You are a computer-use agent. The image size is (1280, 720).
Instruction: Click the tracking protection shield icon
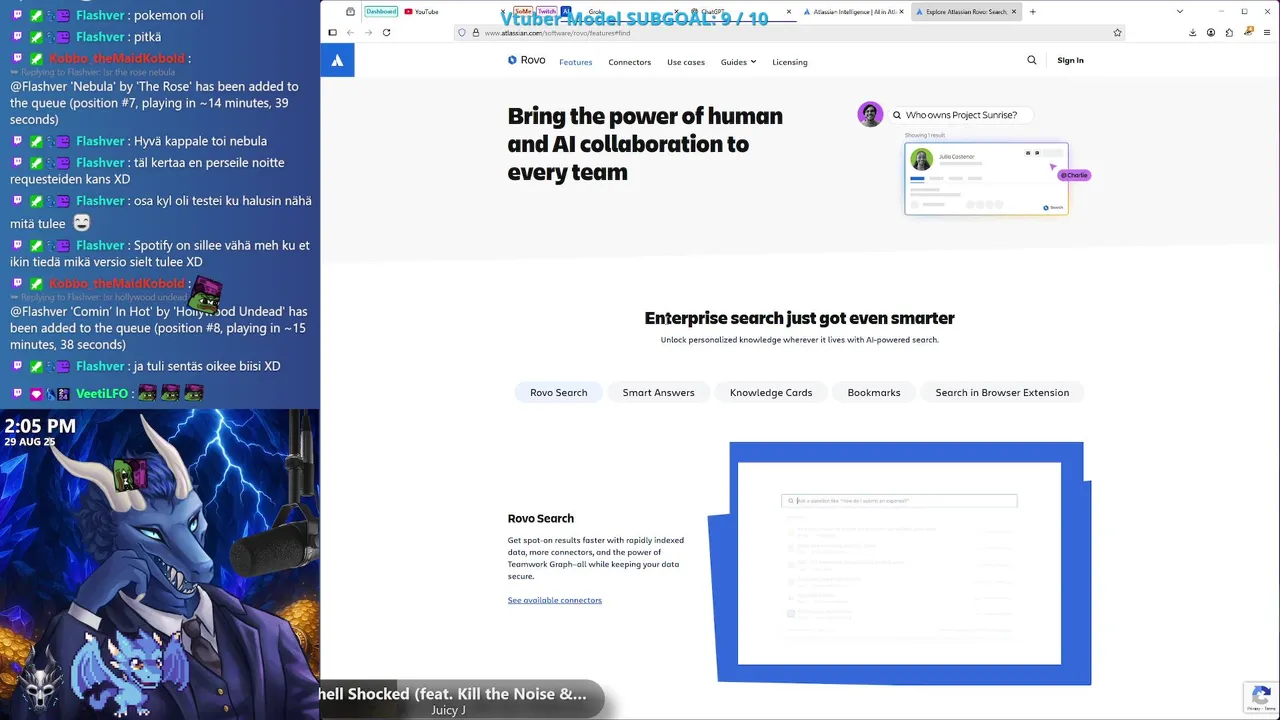(462, 32)
